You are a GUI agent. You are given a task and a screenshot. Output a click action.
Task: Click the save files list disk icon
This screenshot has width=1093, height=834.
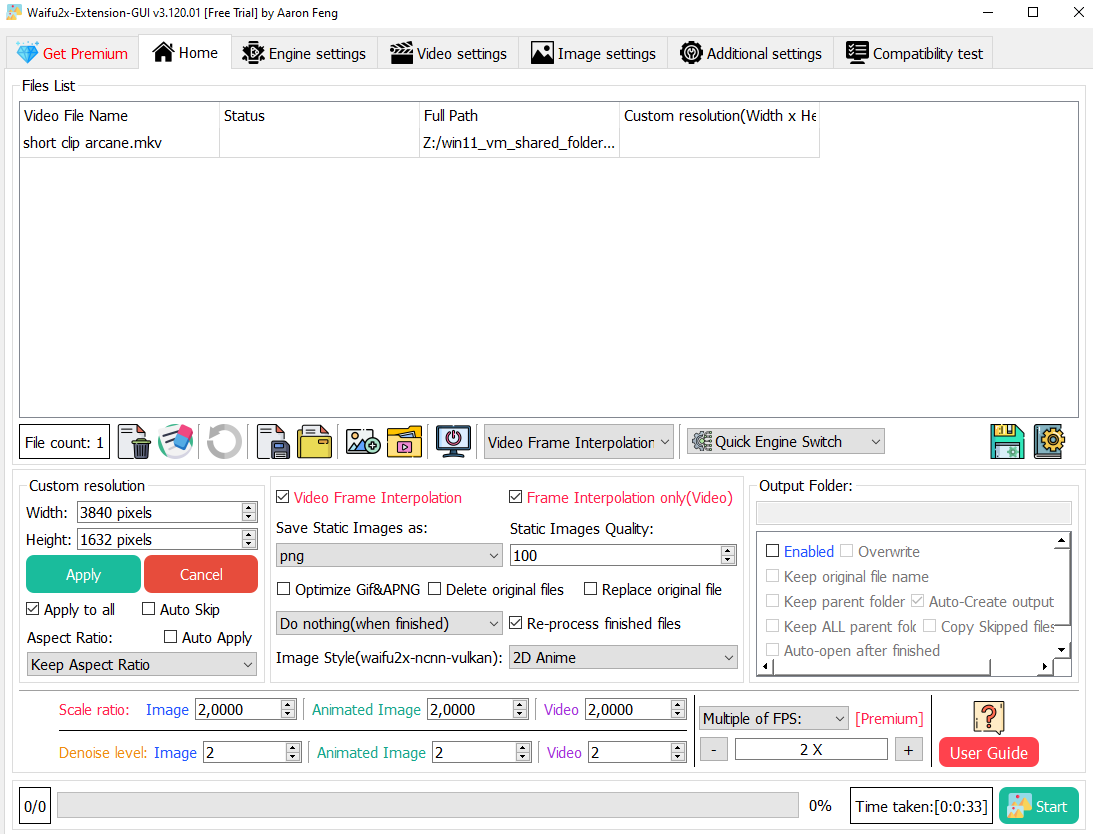click(x=273, y=441)
